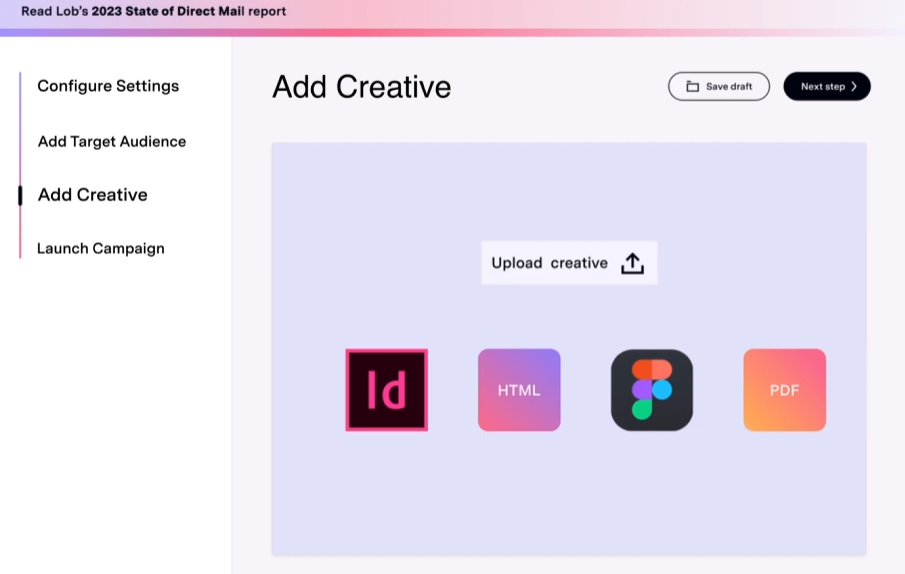This screenshot has width=905, height=574.
Task: Select the Add Creative sidebar step
Action: [92, 195]
